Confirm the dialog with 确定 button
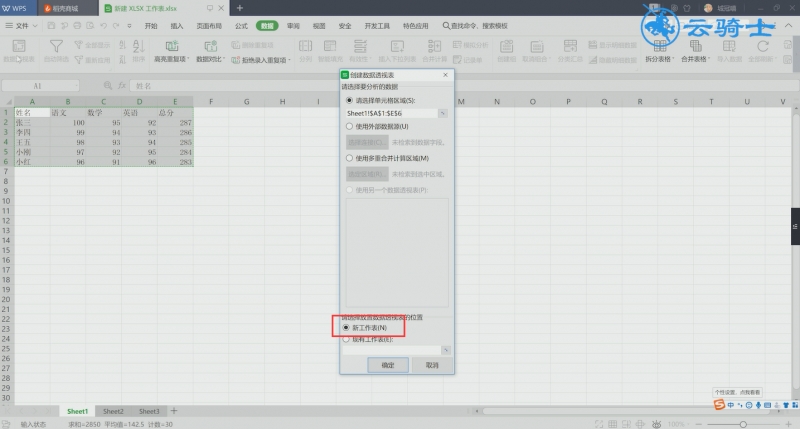This screenshot has width=800, height=429. 388,365
